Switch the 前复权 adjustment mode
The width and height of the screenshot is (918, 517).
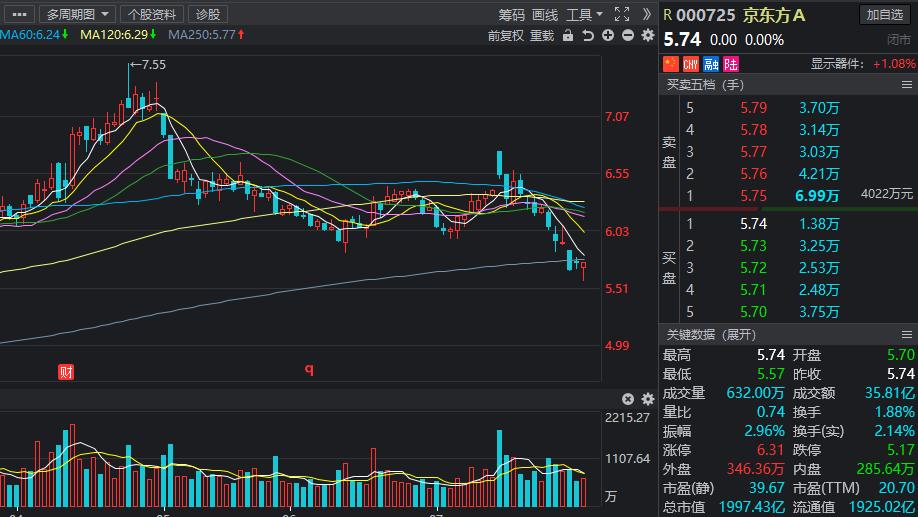tap(505, 36)
